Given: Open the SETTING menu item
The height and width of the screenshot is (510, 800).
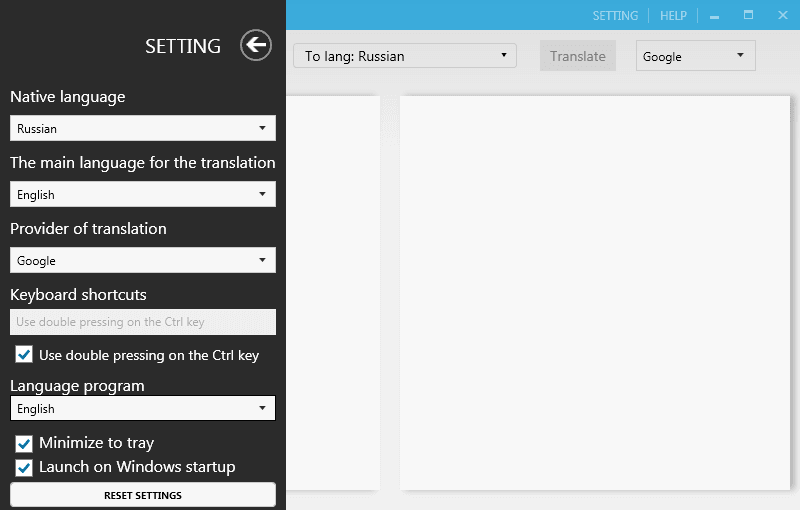Looking at the screenshot, I should click(615, 16).
